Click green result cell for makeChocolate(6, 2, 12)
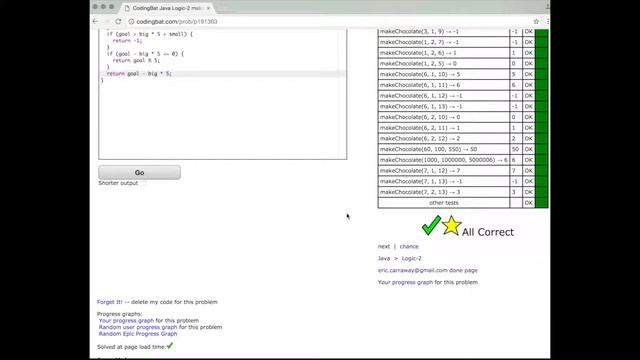The width and height of the screenshot is (640, 360). pos(542,139)
